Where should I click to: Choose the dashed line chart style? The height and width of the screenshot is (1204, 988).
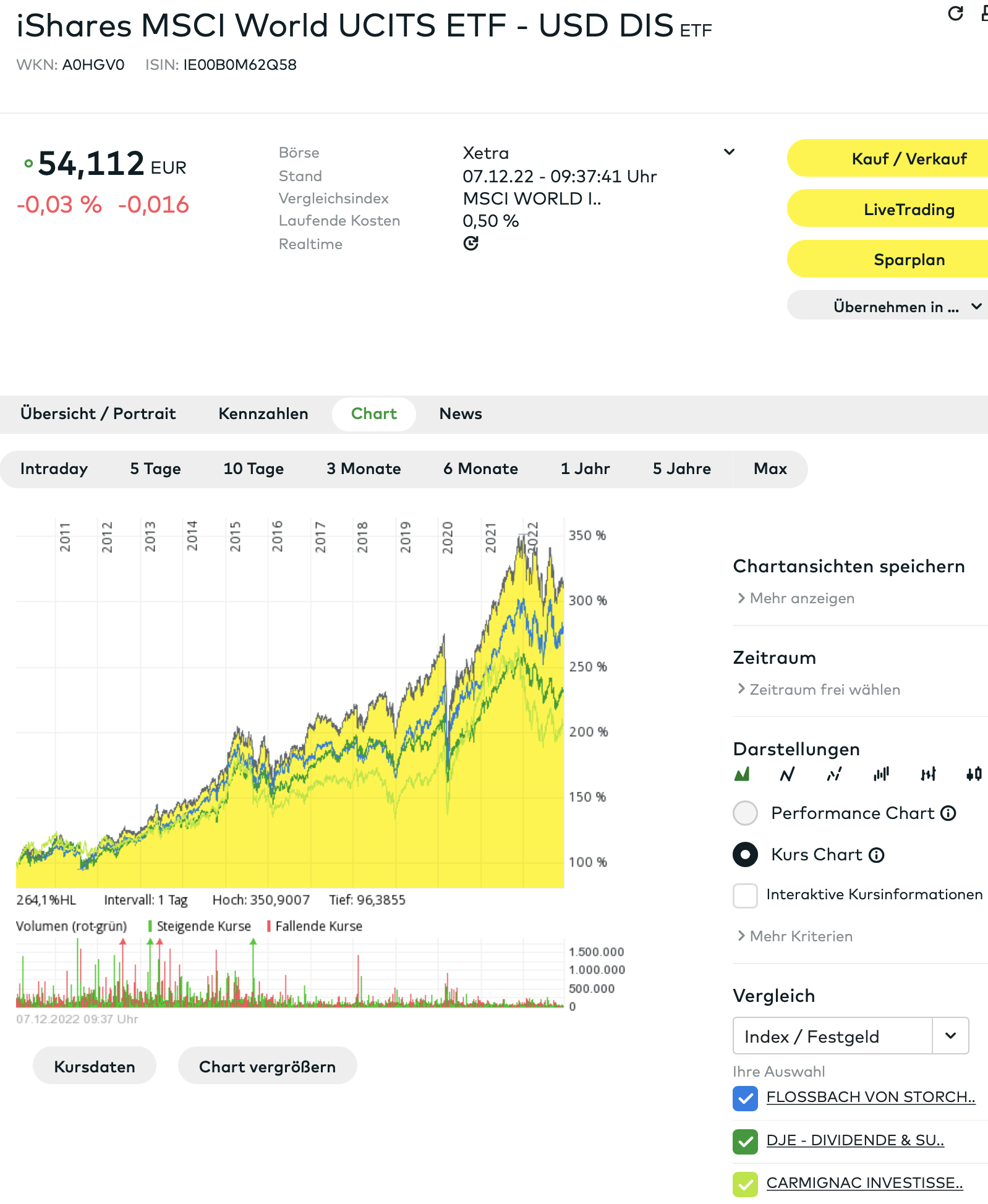834,774
